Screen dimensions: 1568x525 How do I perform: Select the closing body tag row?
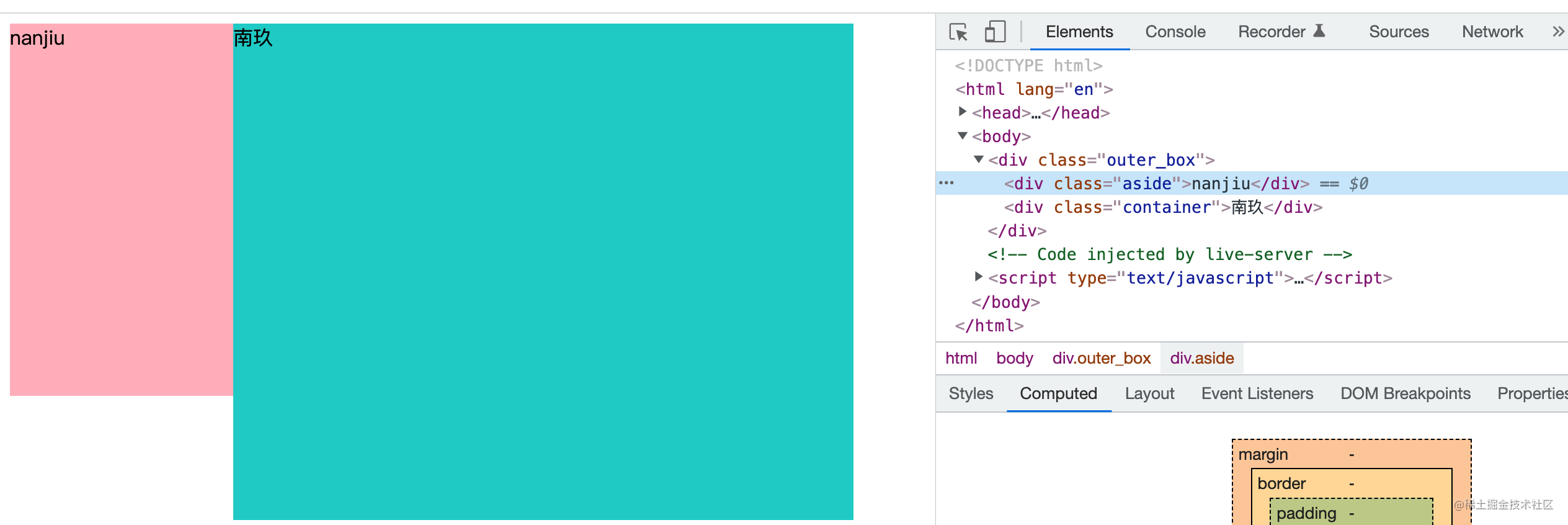(x=1252, y=302)
